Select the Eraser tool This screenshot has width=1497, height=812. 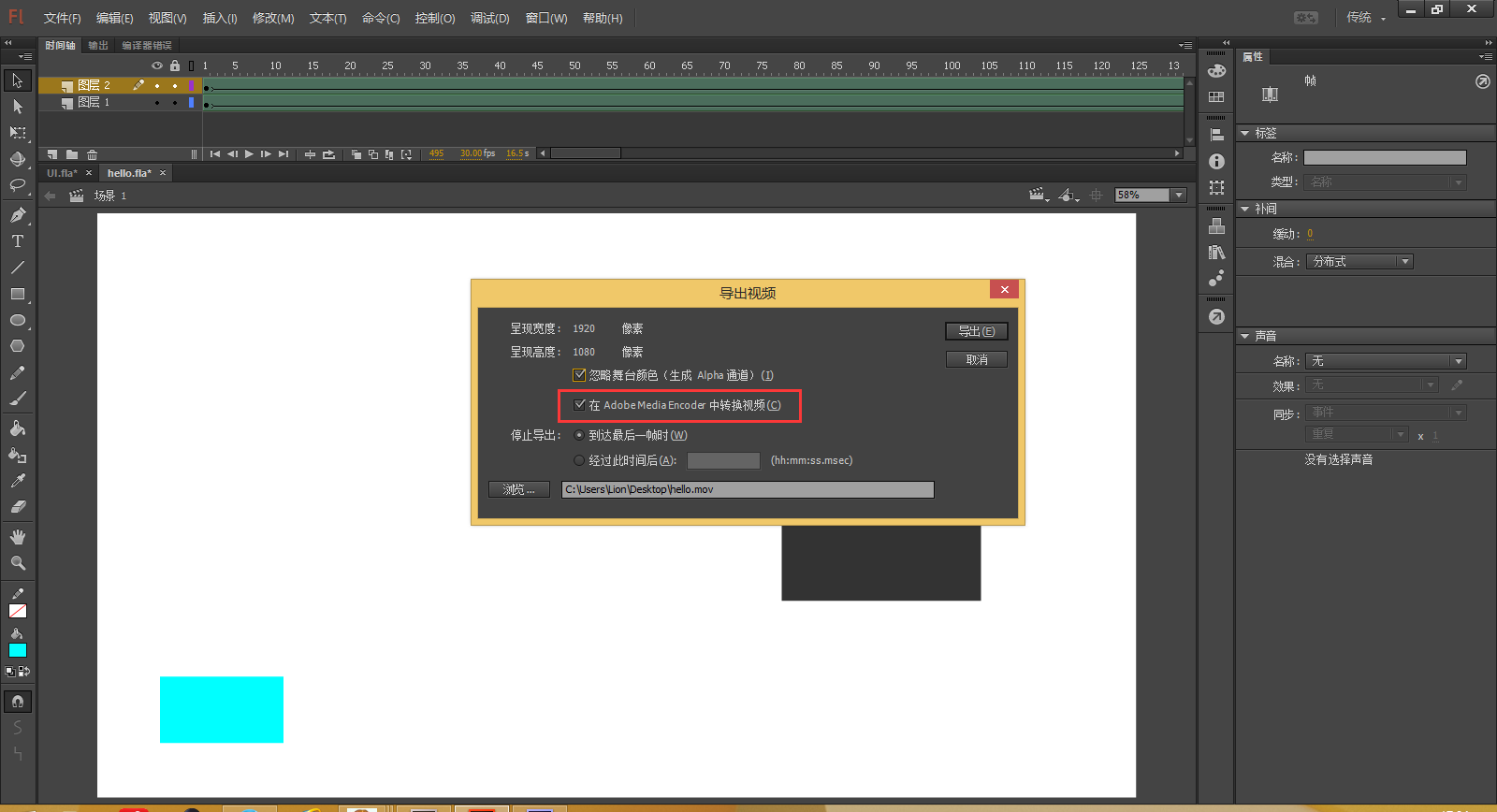click(18, 507)
